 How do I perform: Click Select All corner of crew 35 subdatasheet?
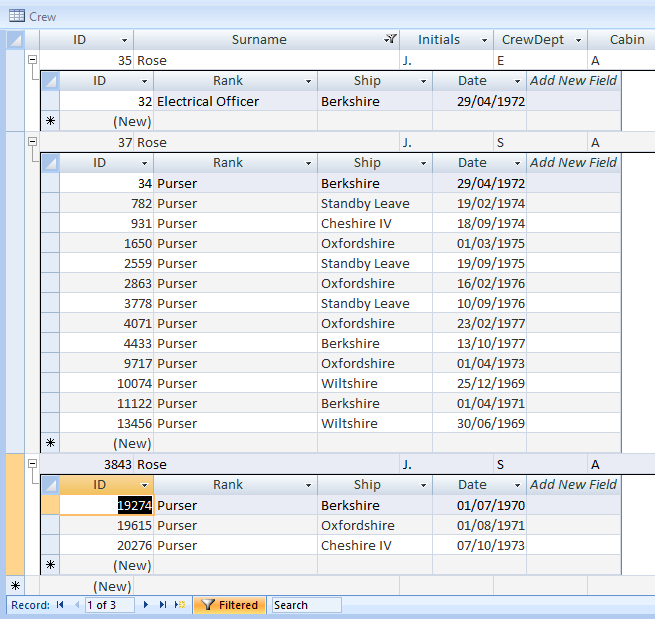click(51, 81)
